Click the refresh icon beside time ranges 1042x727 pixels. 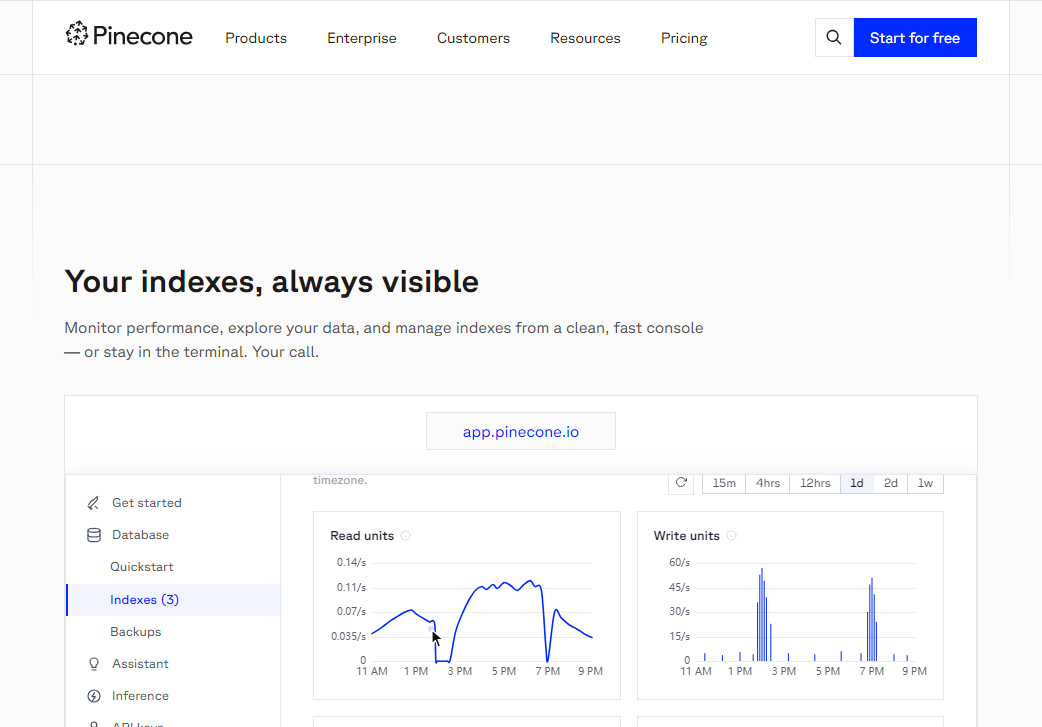pos(681,482)
